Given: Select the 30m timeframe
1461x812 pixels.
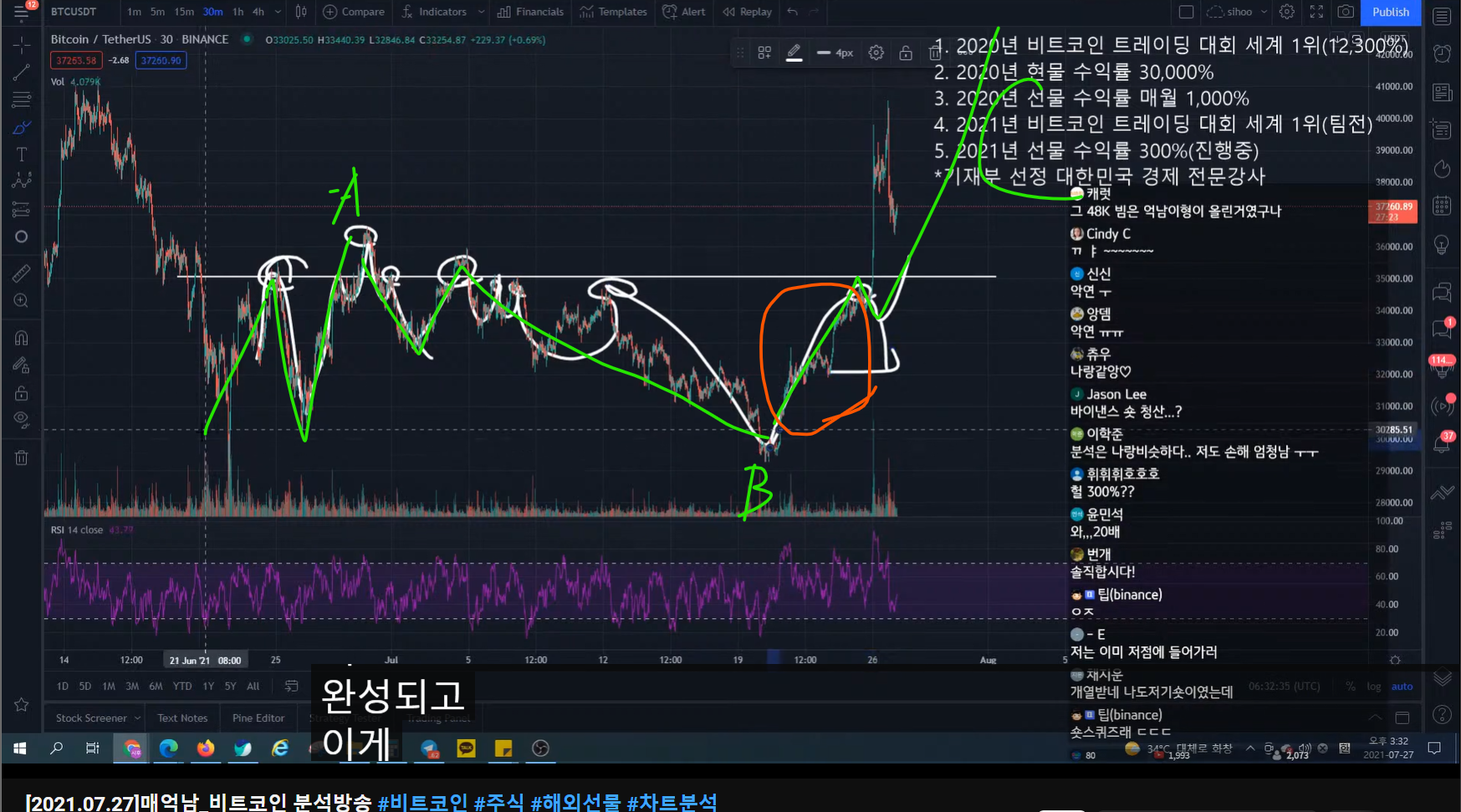Looking at the screenshot, I should (212, 12).
